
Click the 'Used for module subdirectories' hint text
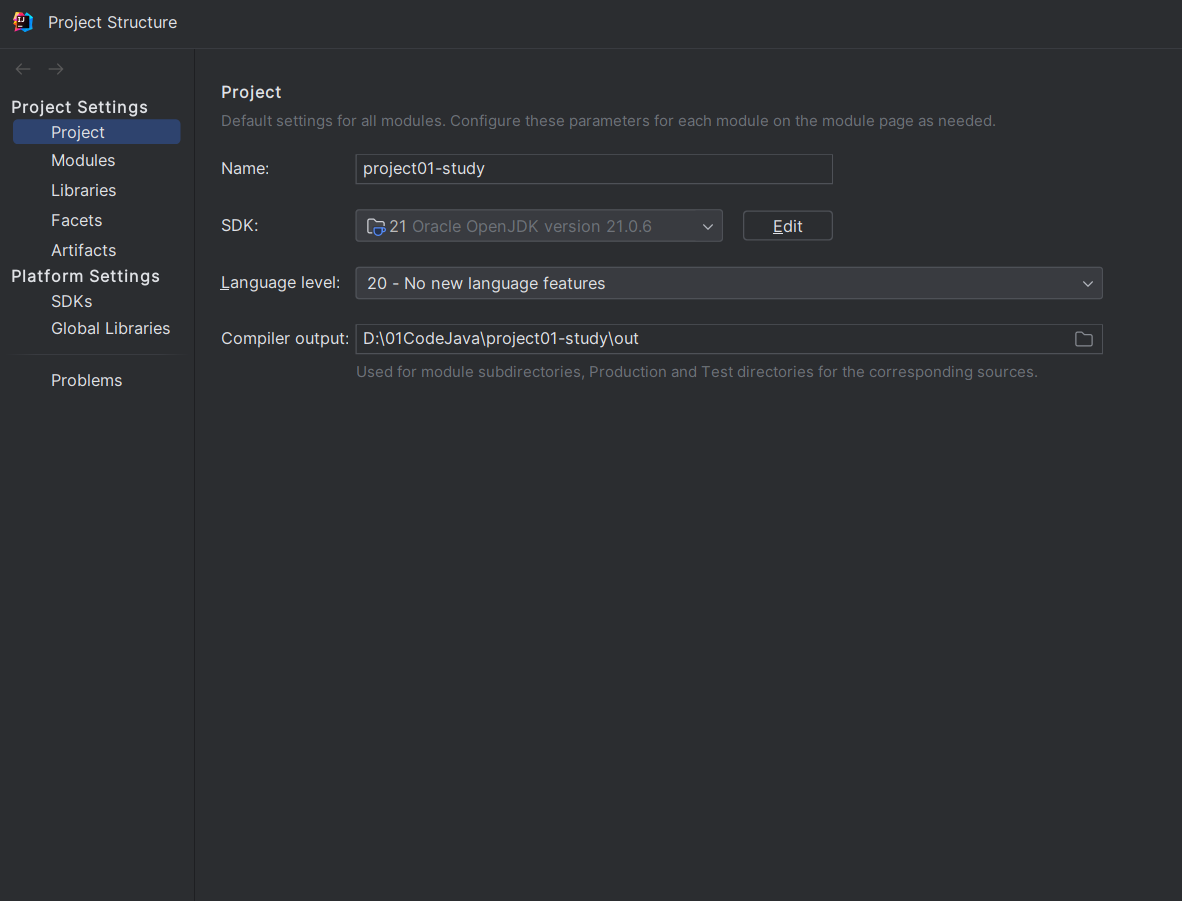click(x=697, y=372)
